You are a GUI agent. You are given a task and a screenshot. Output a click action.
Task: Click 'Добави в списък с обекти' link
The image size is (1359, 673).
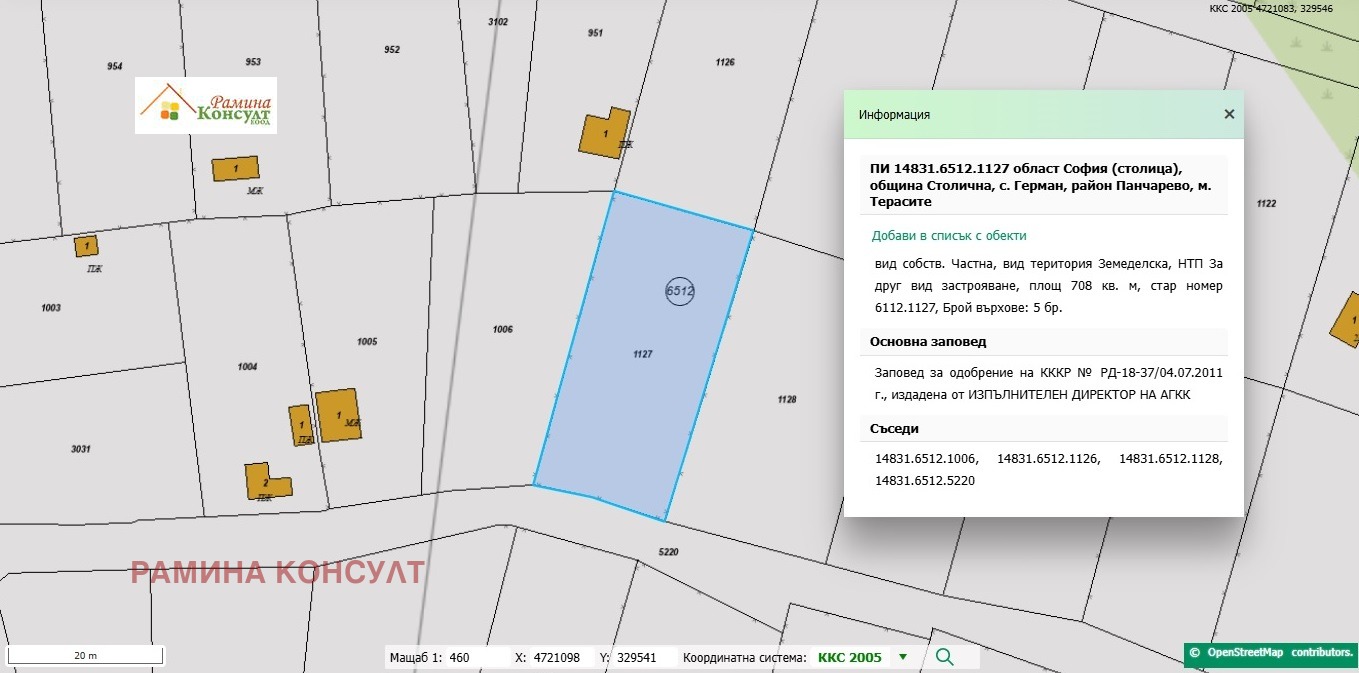[x=949, y=236]
